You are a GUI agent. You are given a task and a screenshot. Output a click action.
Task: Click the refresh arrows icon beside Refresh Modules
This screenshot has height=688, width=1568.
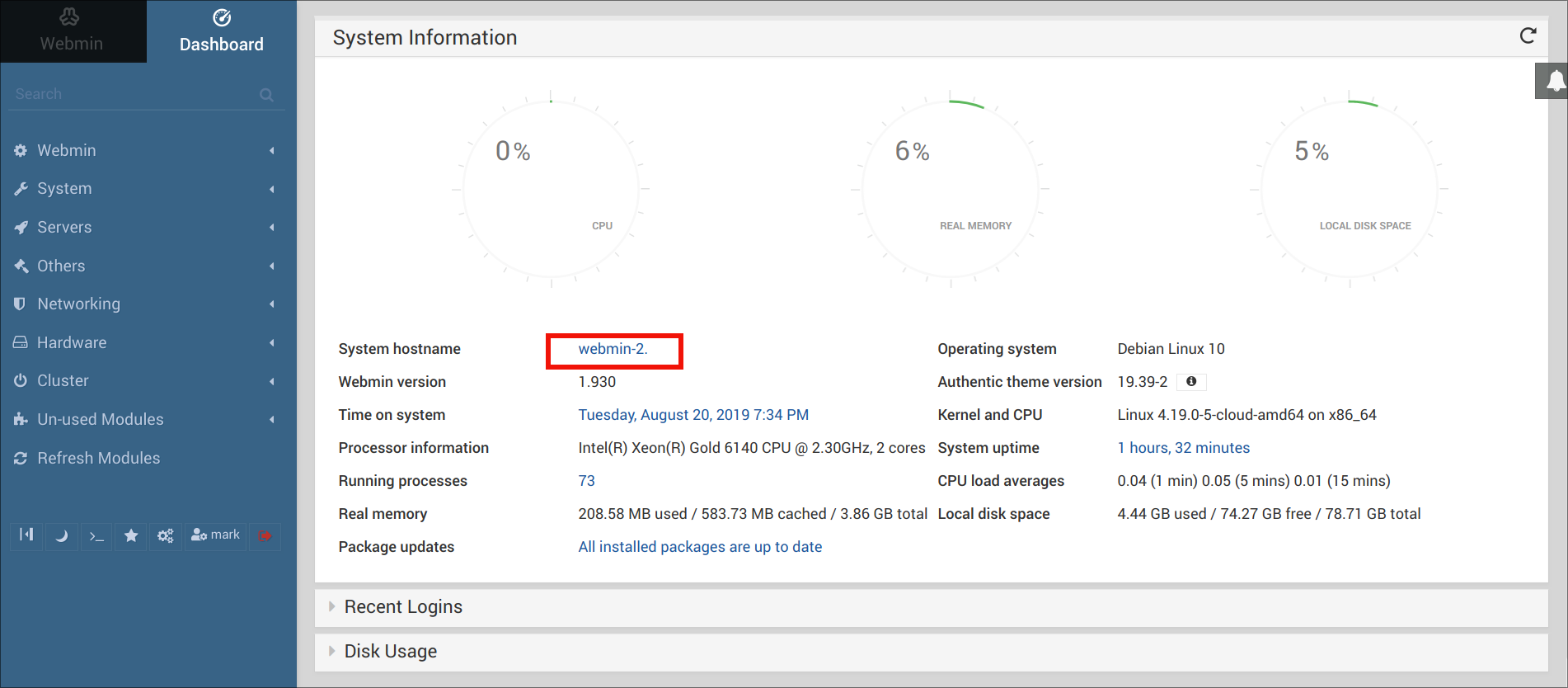pos(21,458)
